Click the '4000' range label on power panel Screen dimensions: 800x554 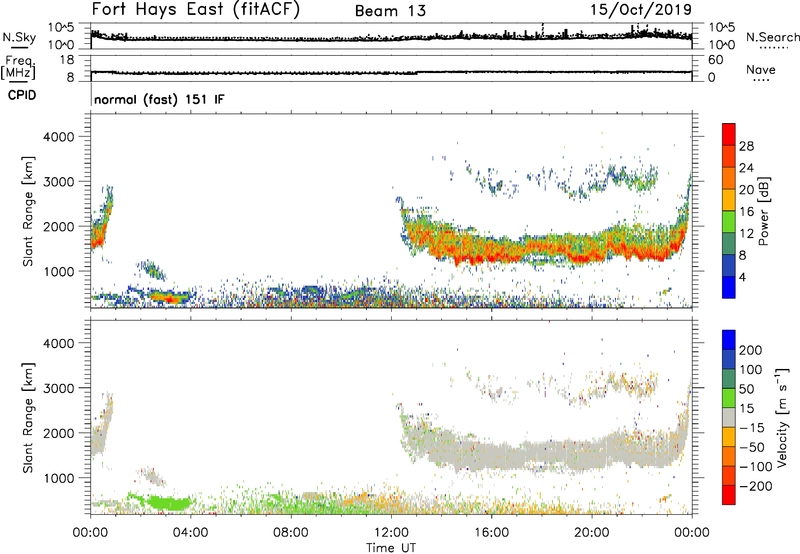(58, 137)
